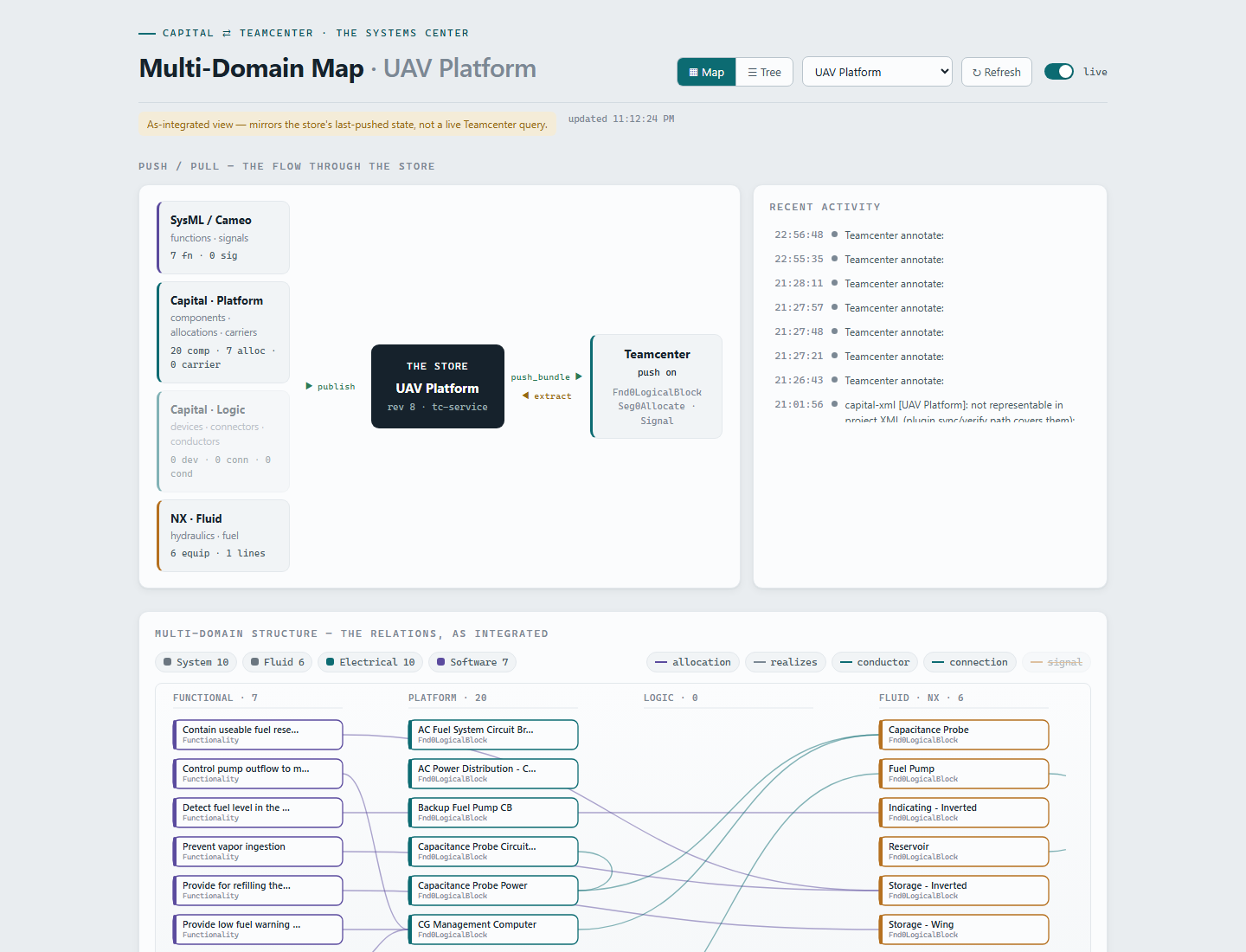Toggle the System 10 filter chip

tap(196, 662)
